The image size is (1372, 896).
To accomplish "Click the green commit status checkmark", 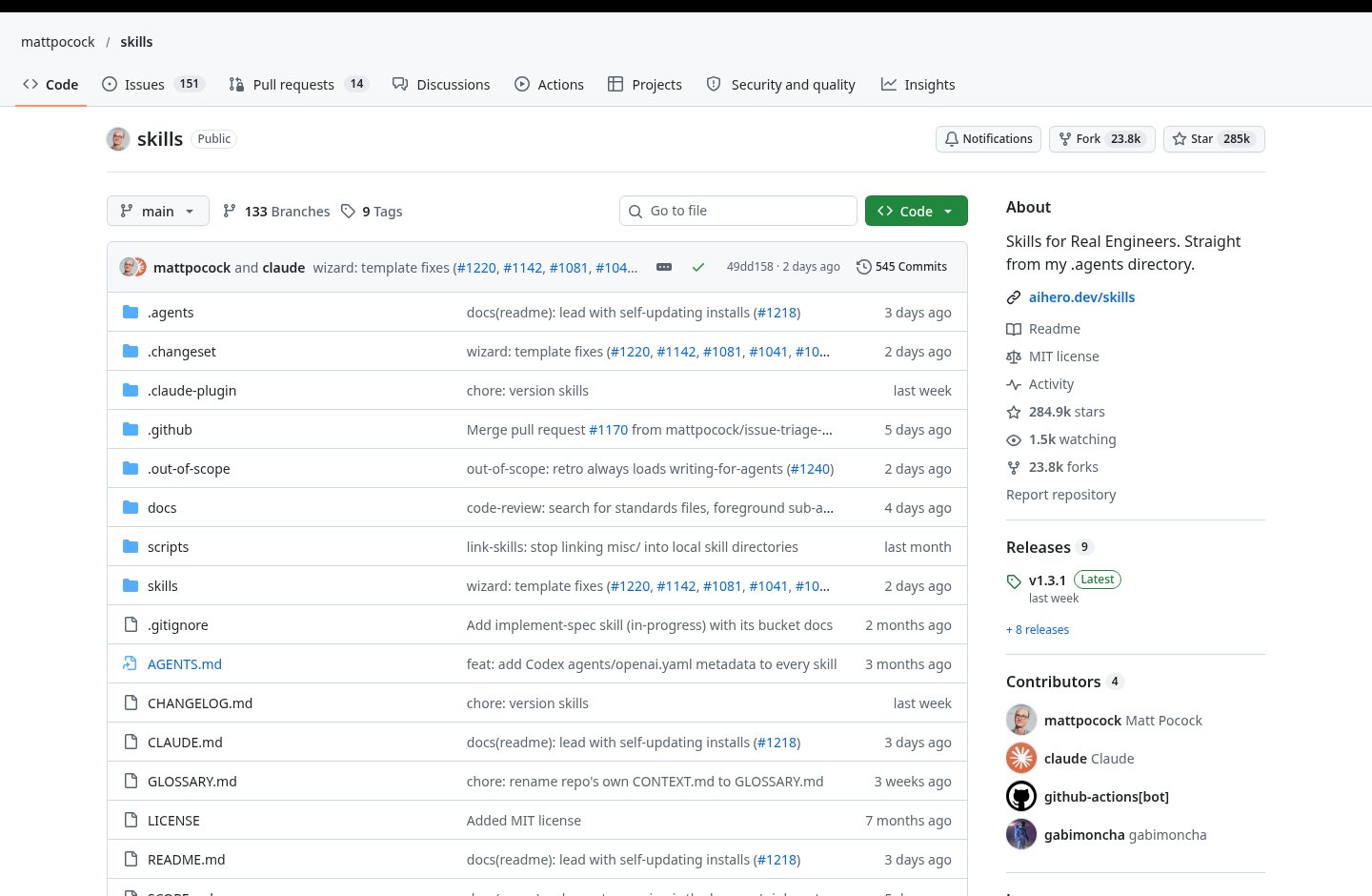I will (698, 267).
